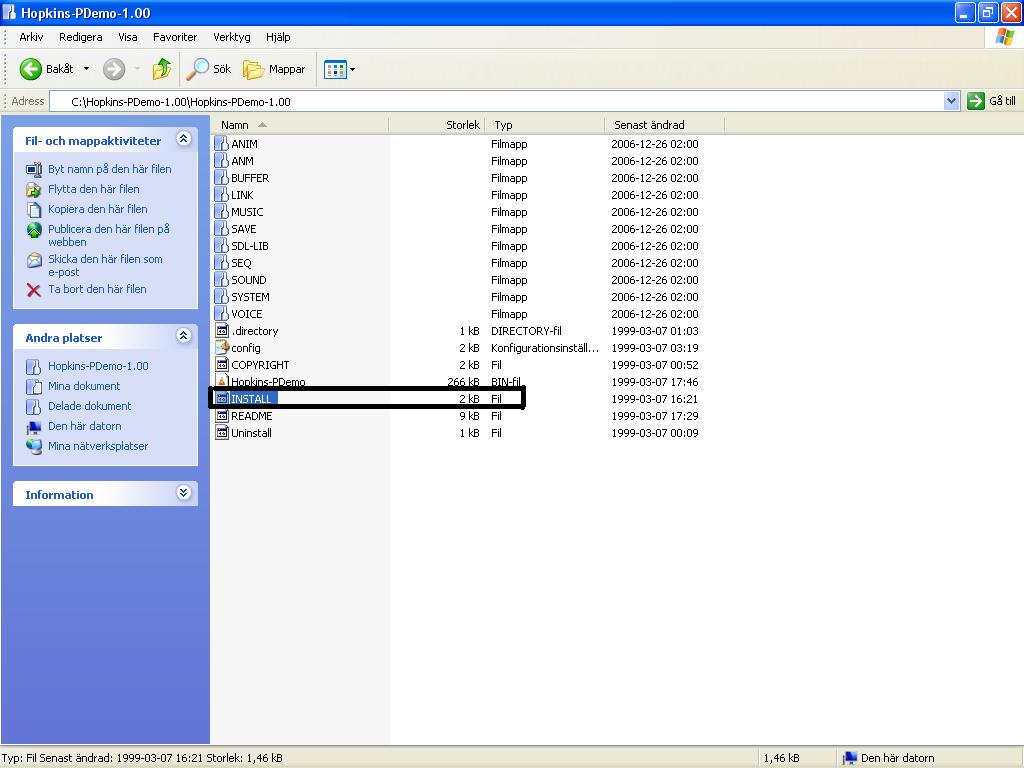Viewport: 1024px width, 768px height.
Task: Click the config settings file icon
Action: click(222, 347)
